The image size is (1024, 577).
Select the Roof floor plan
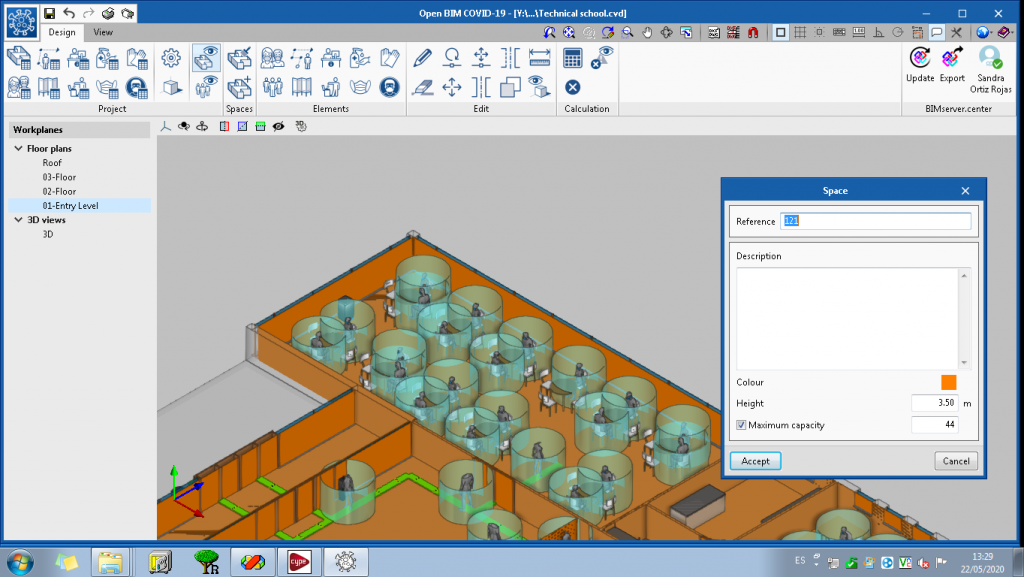coord(52,163)
